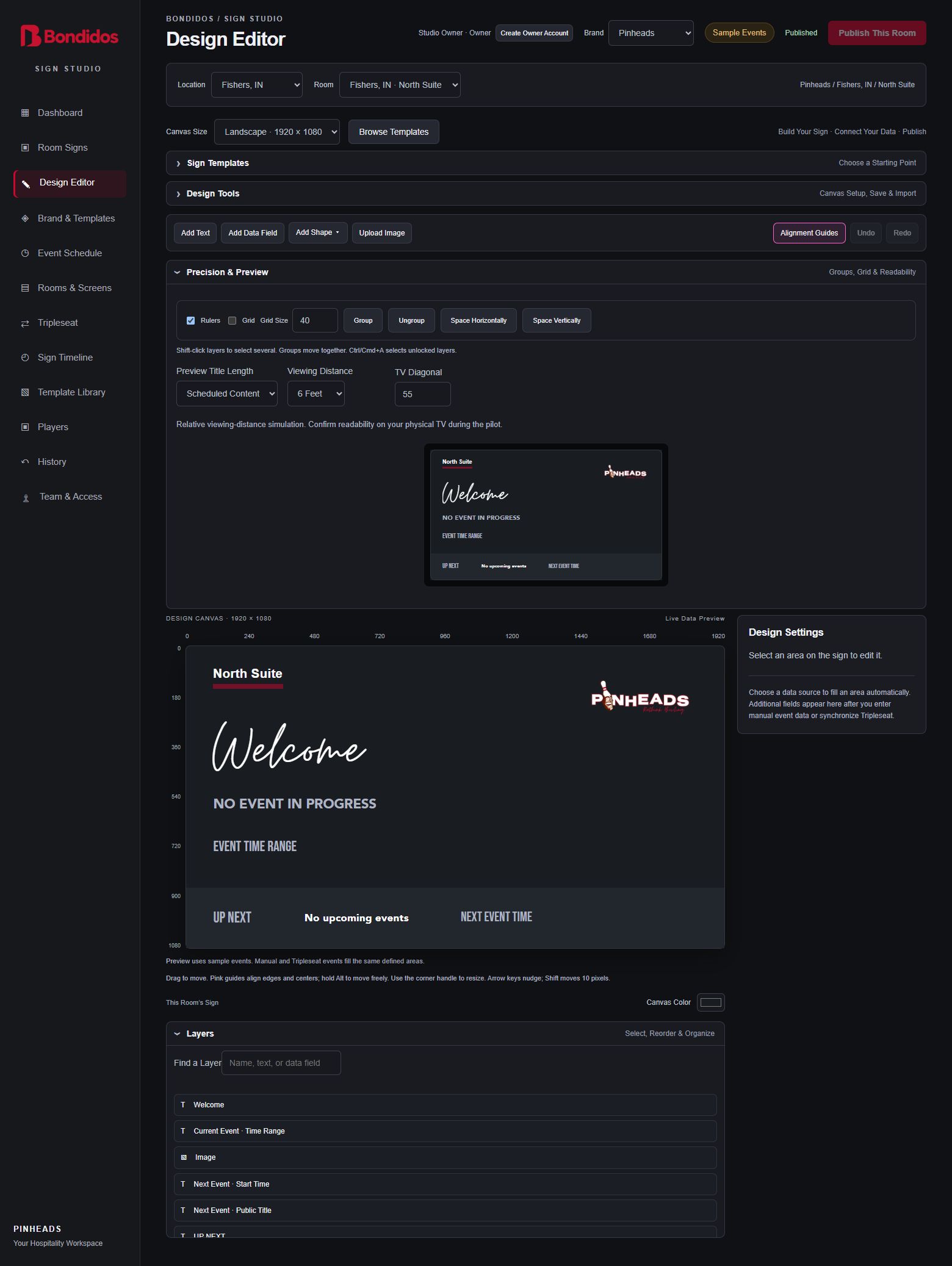This screenshot has height=1266, width=952.
Task: Click the Brand & Templates diamond icon
Action: point(25,218)
